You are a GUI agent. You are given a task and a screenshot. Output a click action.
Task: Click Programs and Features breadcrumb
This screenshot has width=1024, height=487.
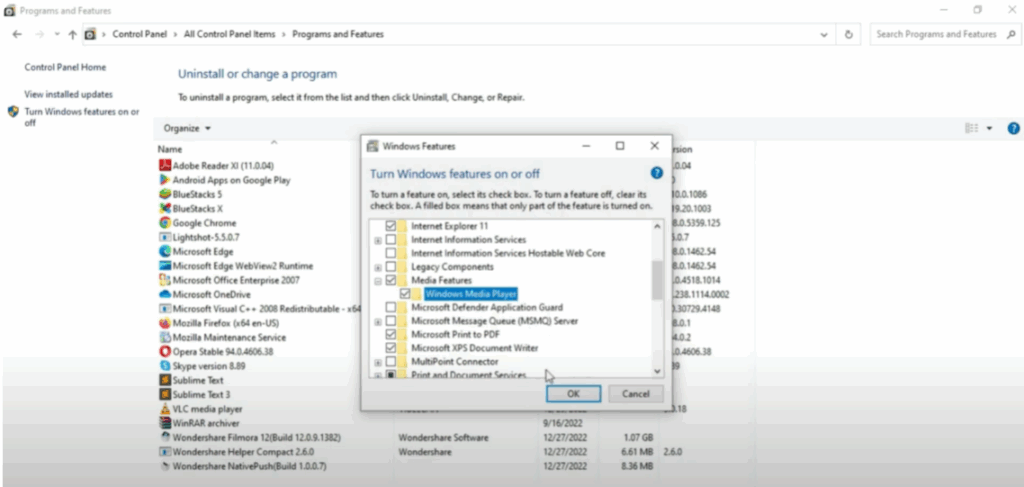pos(338,34)
